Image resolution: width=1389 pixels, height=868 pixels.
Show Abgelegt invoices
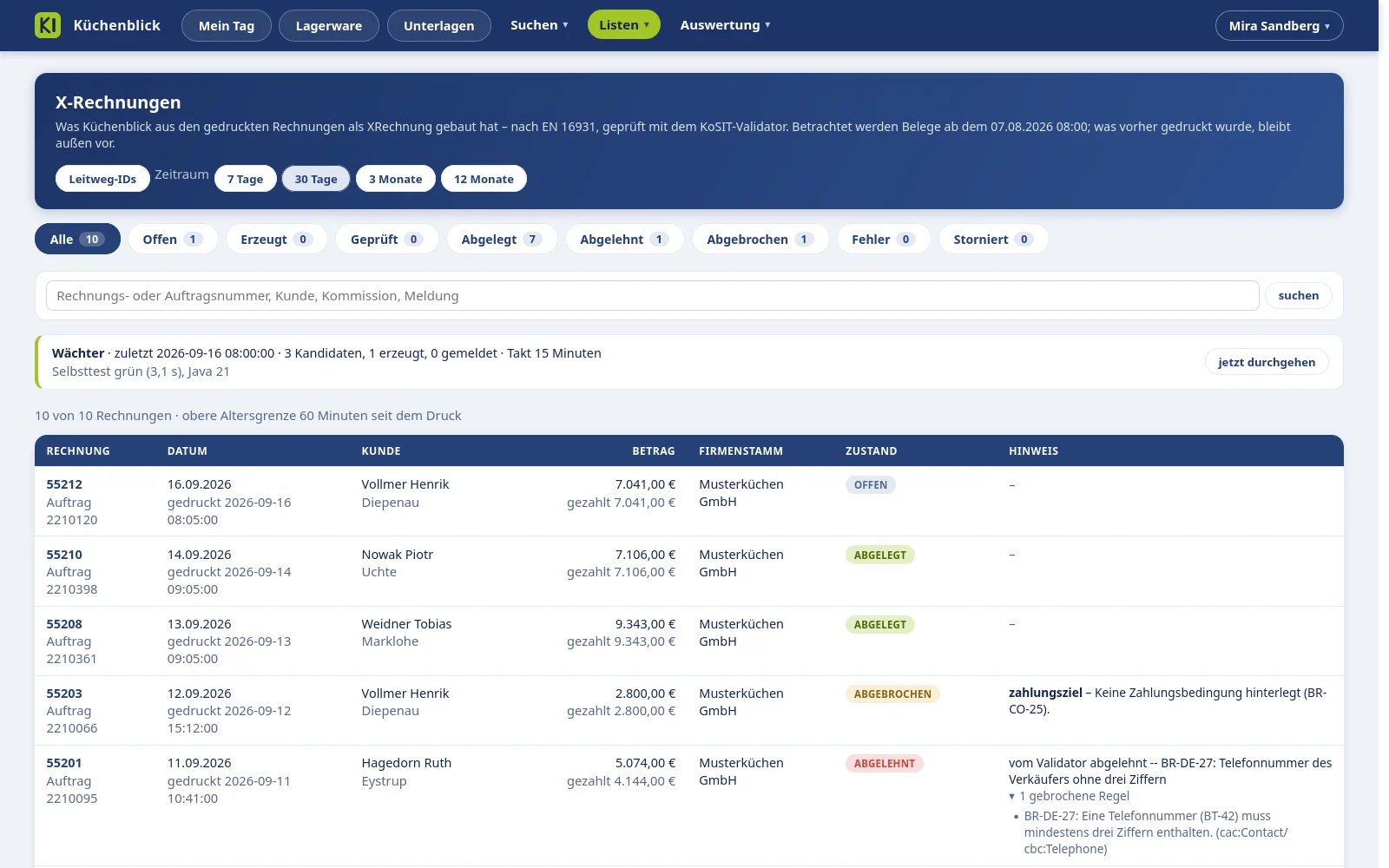502,239
